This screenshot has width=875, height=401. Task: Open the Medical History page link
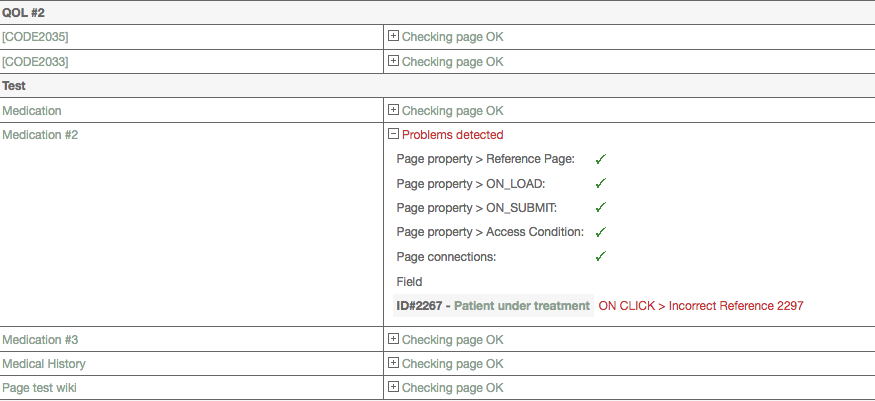tap(43, 364)
